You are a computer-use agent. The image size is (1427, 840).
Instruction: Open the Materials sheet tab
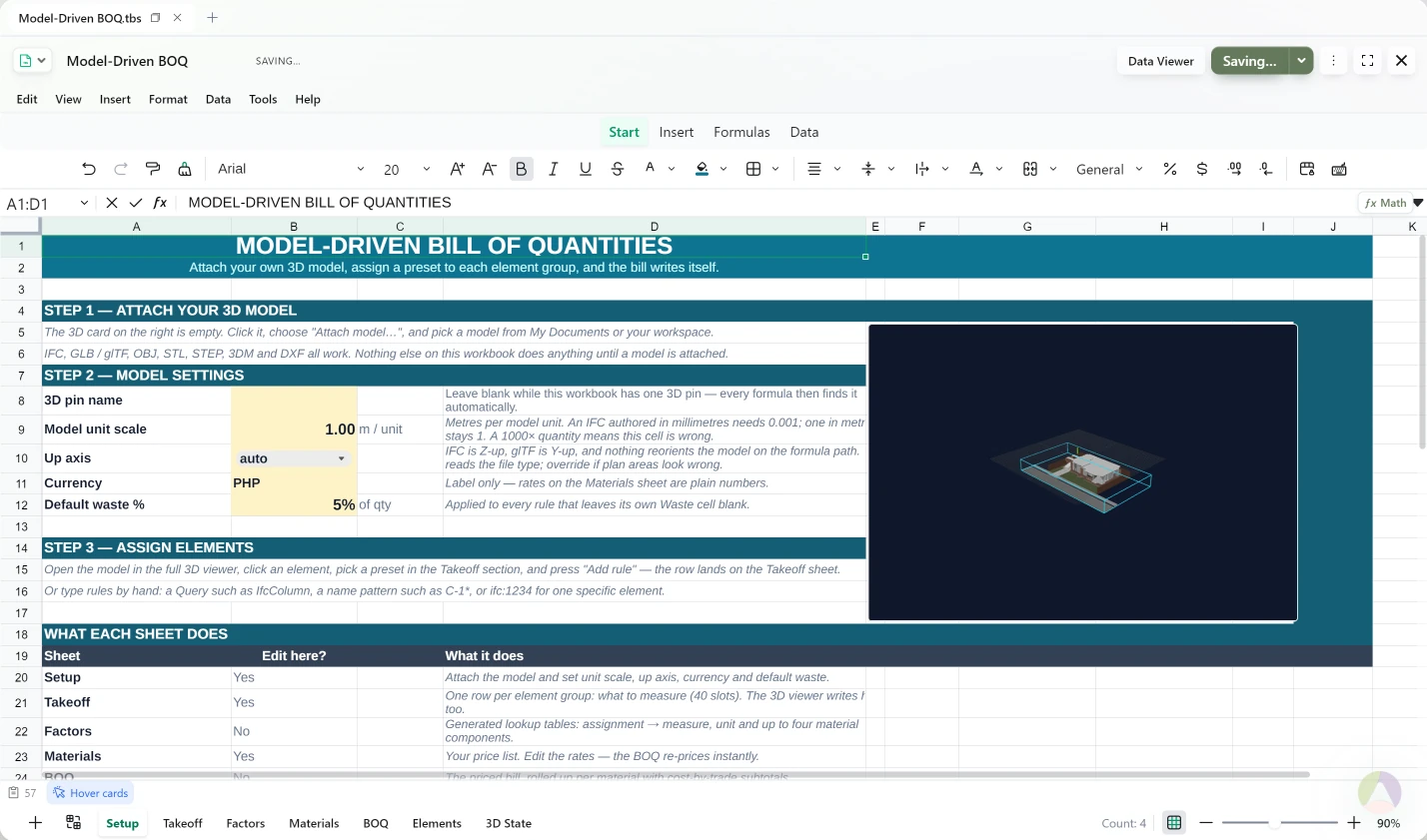tap(314, 823)
